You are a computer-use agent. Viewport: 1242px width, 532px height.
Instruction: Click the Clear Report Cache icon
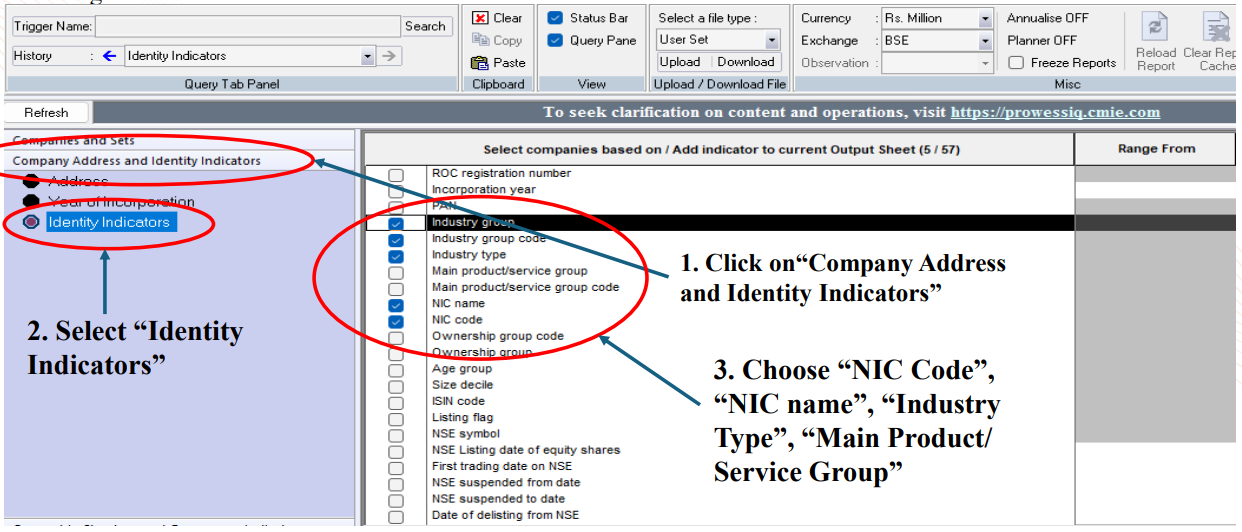[x=1216, y=27]
